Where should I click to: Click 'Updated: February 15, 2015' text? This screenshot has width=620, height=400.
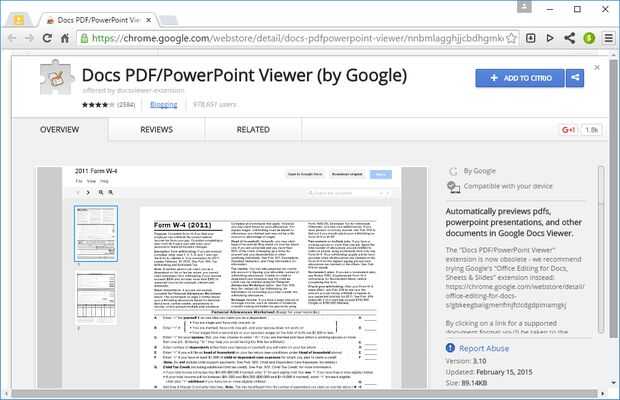click(x=489, y=372)
